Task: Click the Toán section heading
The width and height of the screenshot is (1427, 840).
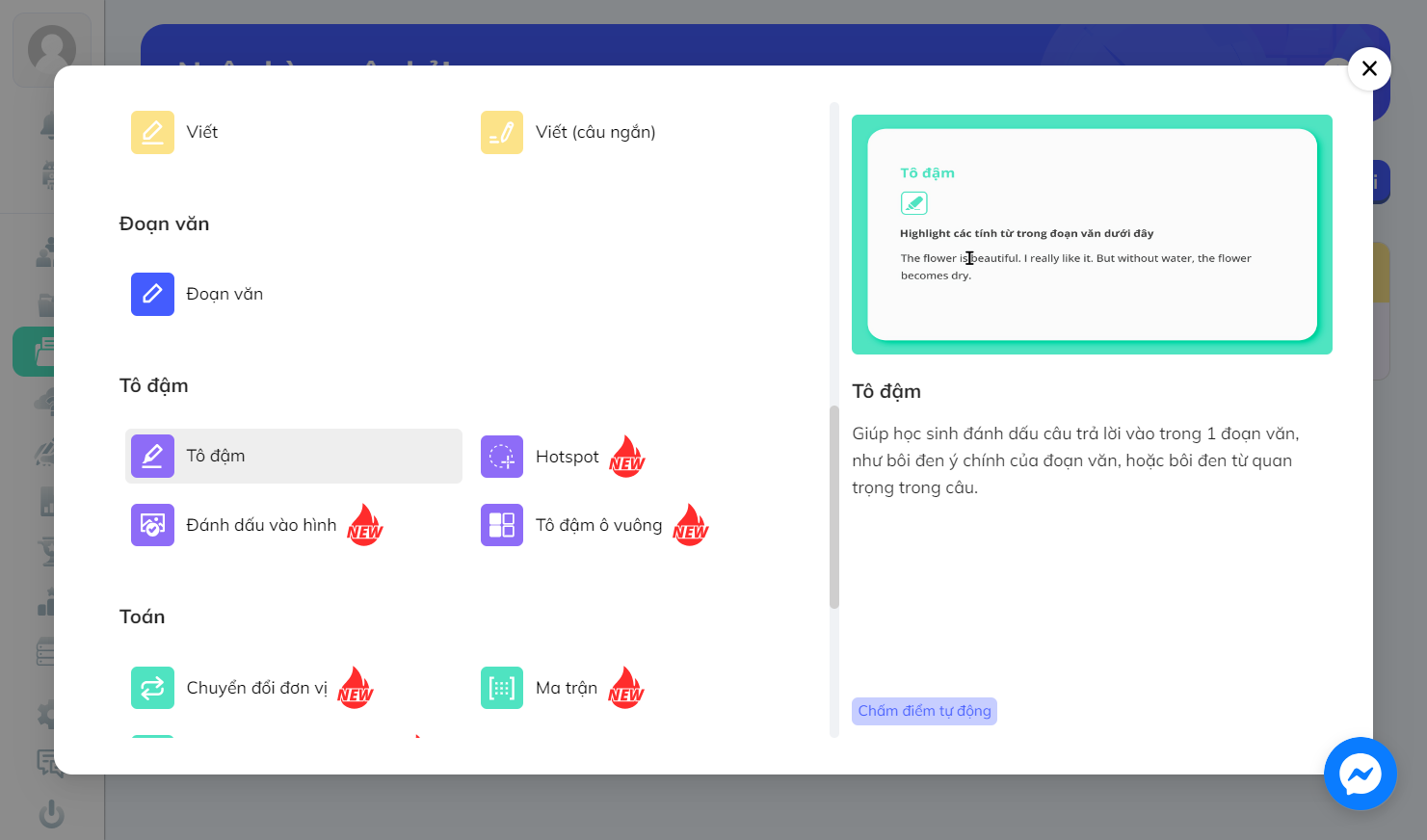Action: [x=142, y=617]
